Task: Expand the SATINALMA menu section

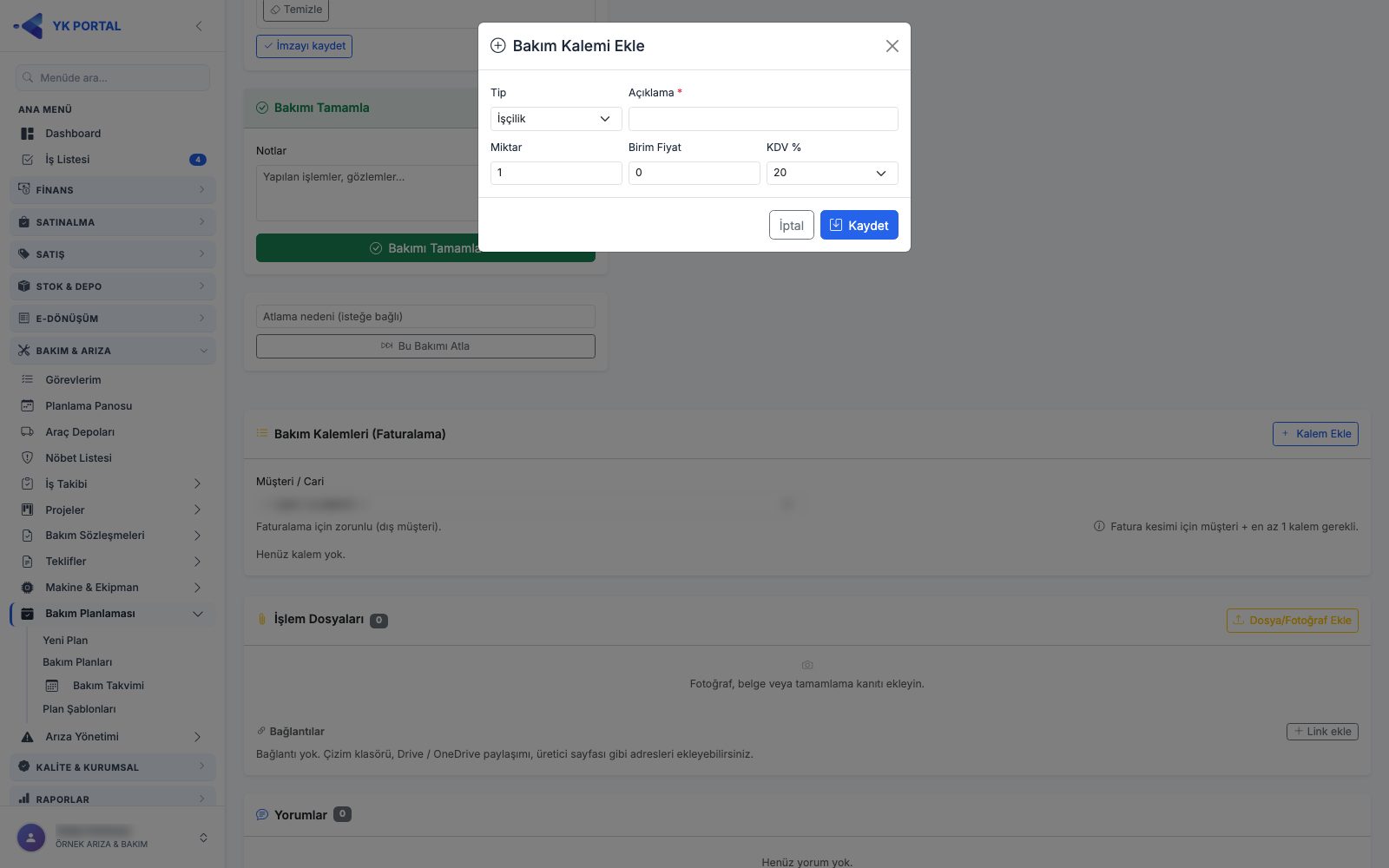Action: point(113,222)
